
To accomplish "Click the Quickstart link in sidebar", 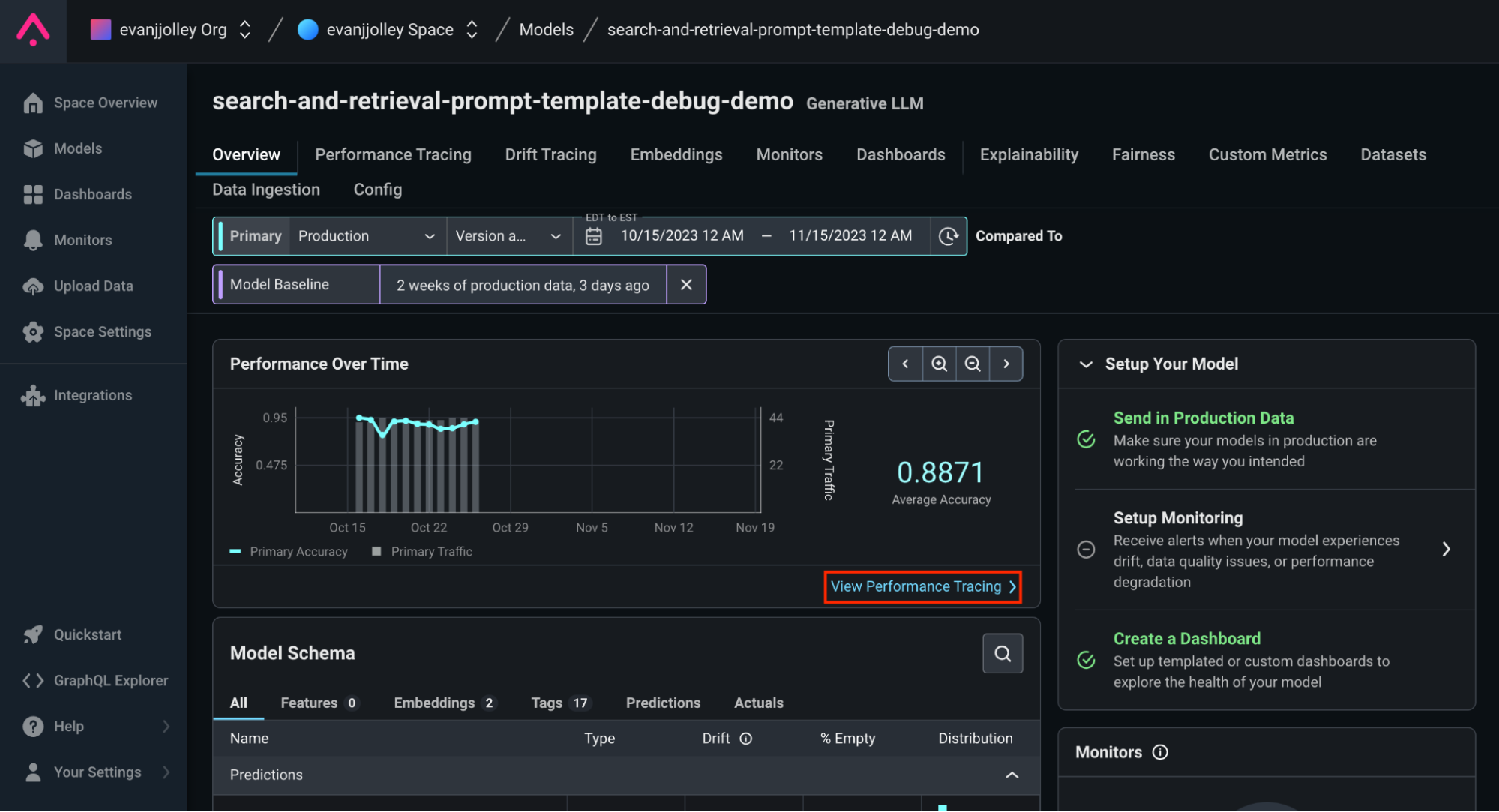I will point(88,633).
